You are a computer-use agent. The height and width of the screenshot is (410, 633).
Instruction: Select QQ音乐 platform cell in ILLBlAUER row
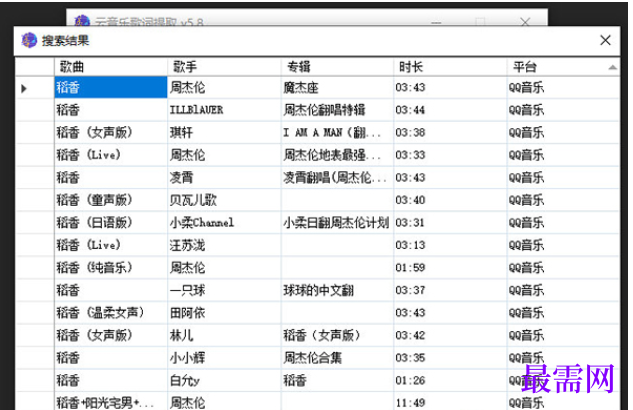563,110
